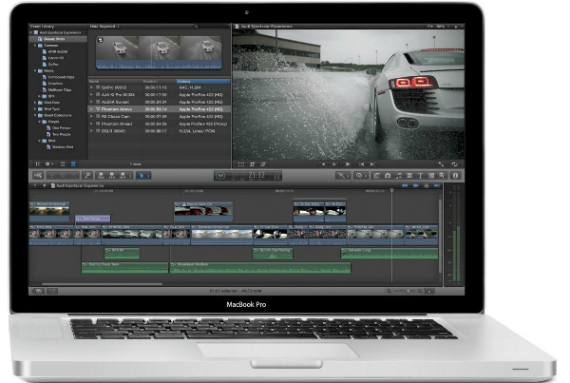The image size is (570, 383).
Task: Open the Music and Sound browser icon
Action: click(x=399, y=176)
